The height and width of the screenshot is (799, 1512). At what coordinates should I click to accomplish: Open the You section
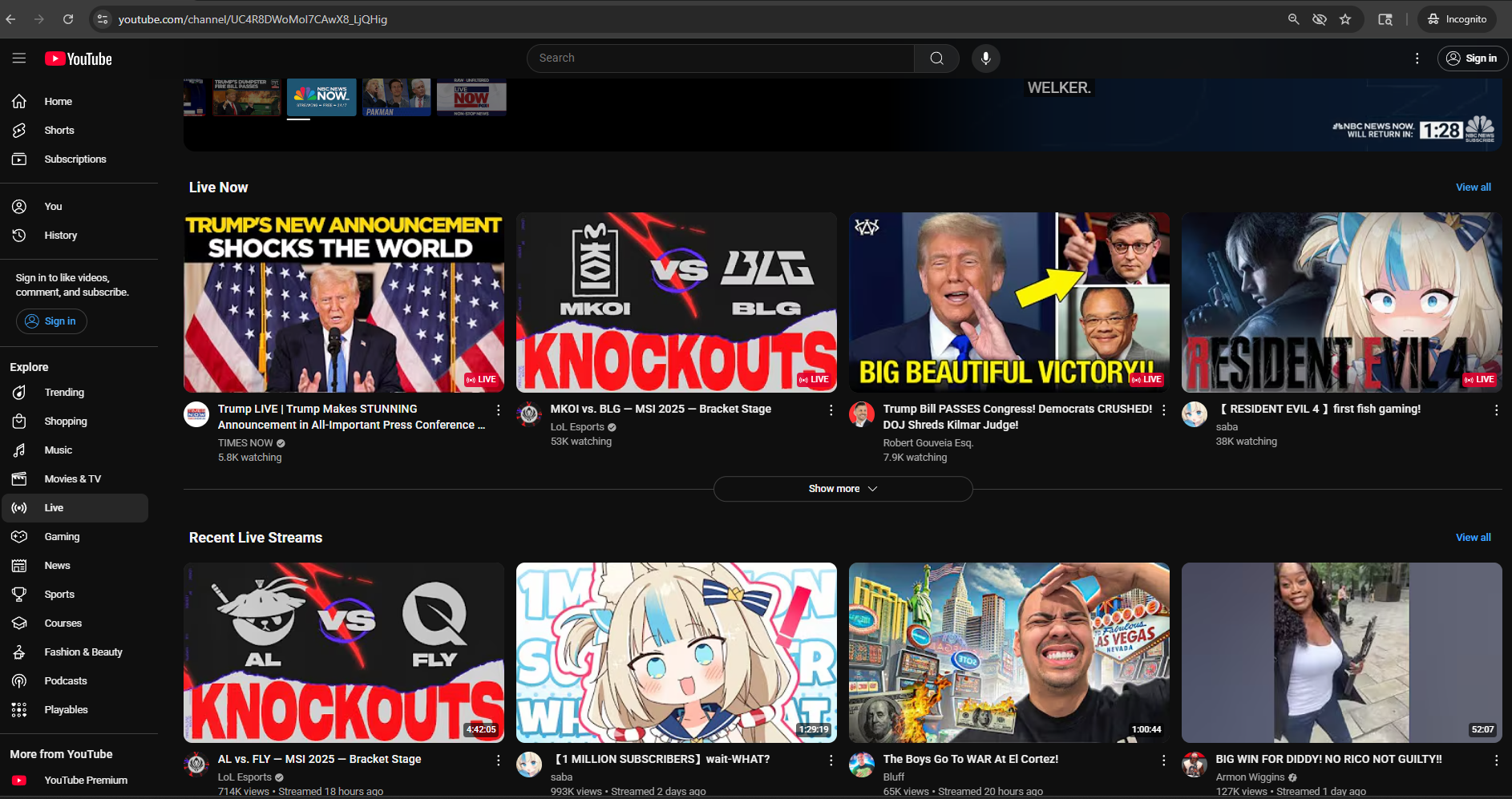pyautogui.click(x=75, y=207)
